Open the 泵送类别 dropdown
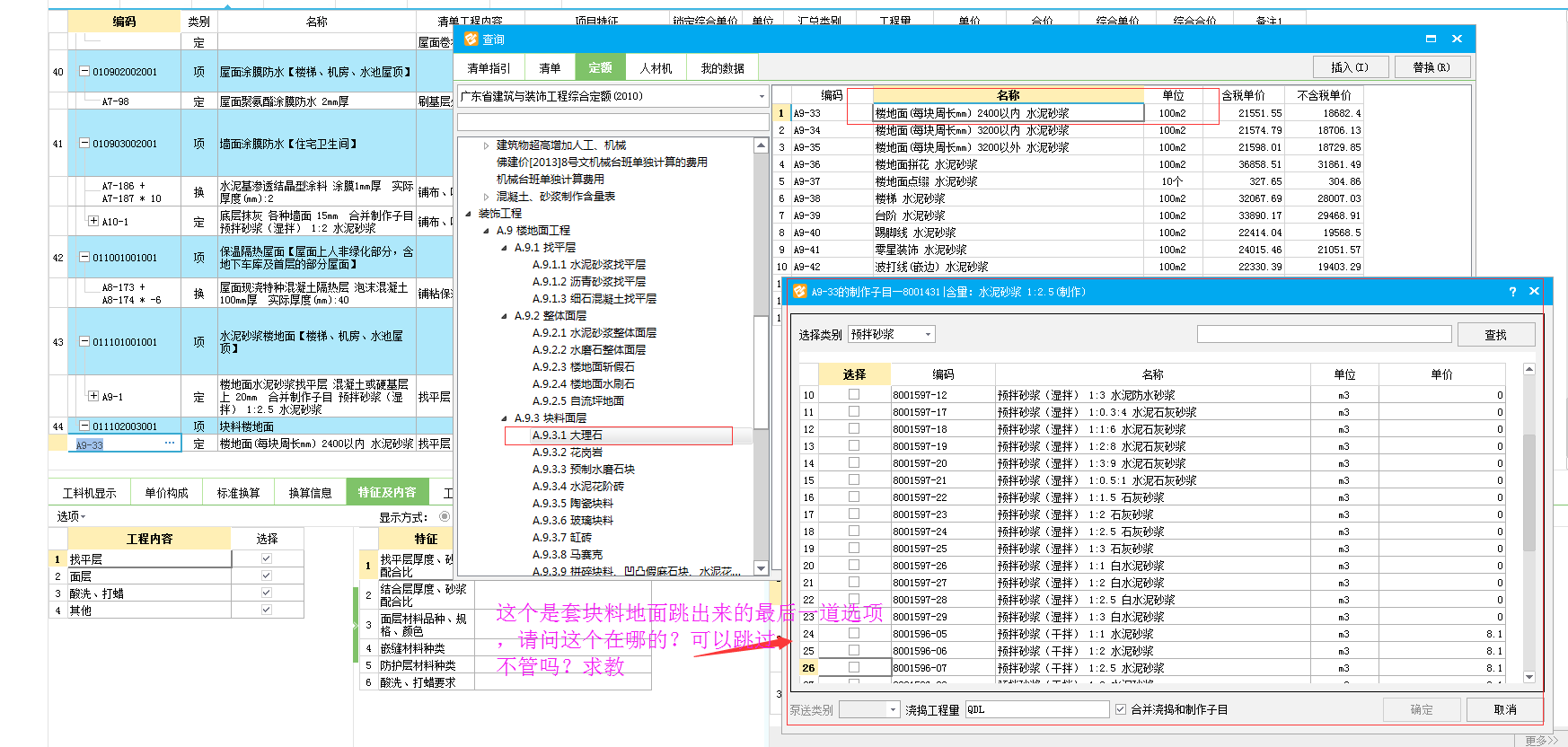 coord(893,709)
